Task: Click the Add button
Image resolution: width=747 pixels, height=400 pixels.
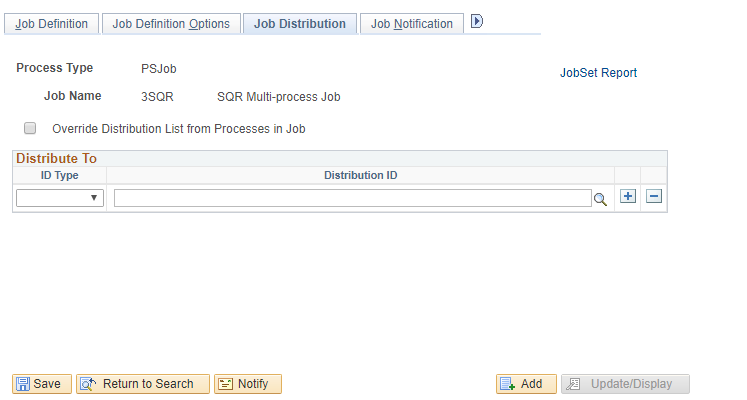Action: (525, 384)
